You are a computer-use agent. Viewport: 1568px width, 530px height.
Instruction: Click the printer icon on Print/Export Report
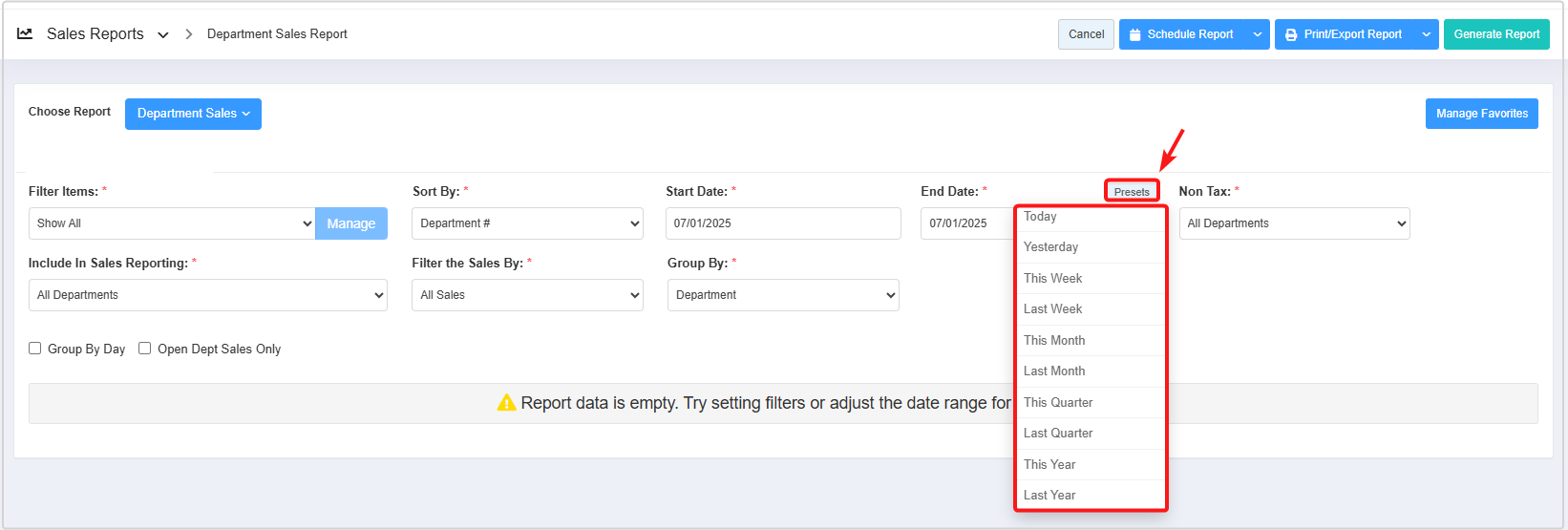coord(1291,34)
